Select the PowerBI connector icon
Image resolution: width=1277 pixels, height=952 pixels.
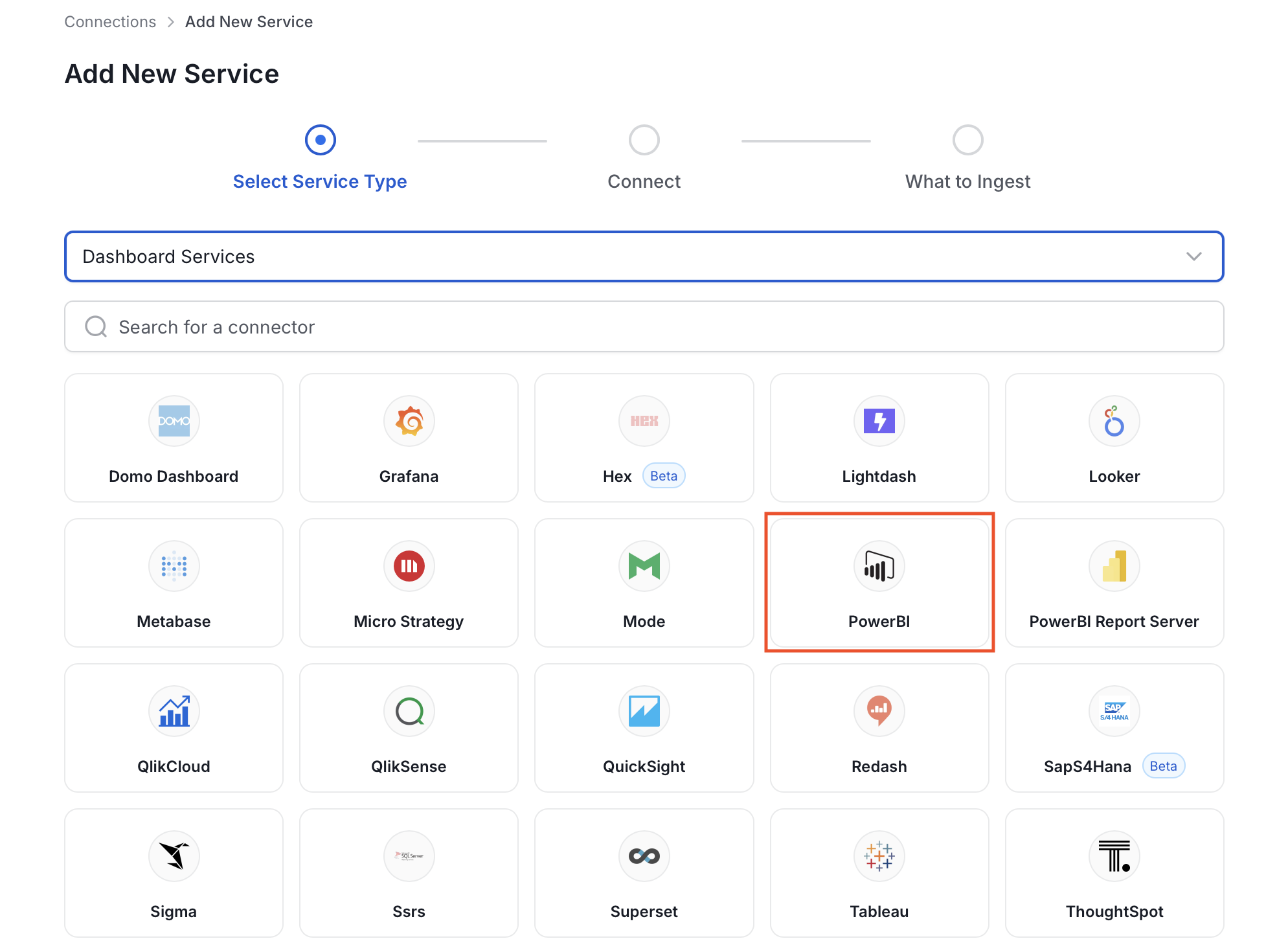pyautogui.click(x=879, y=566)
